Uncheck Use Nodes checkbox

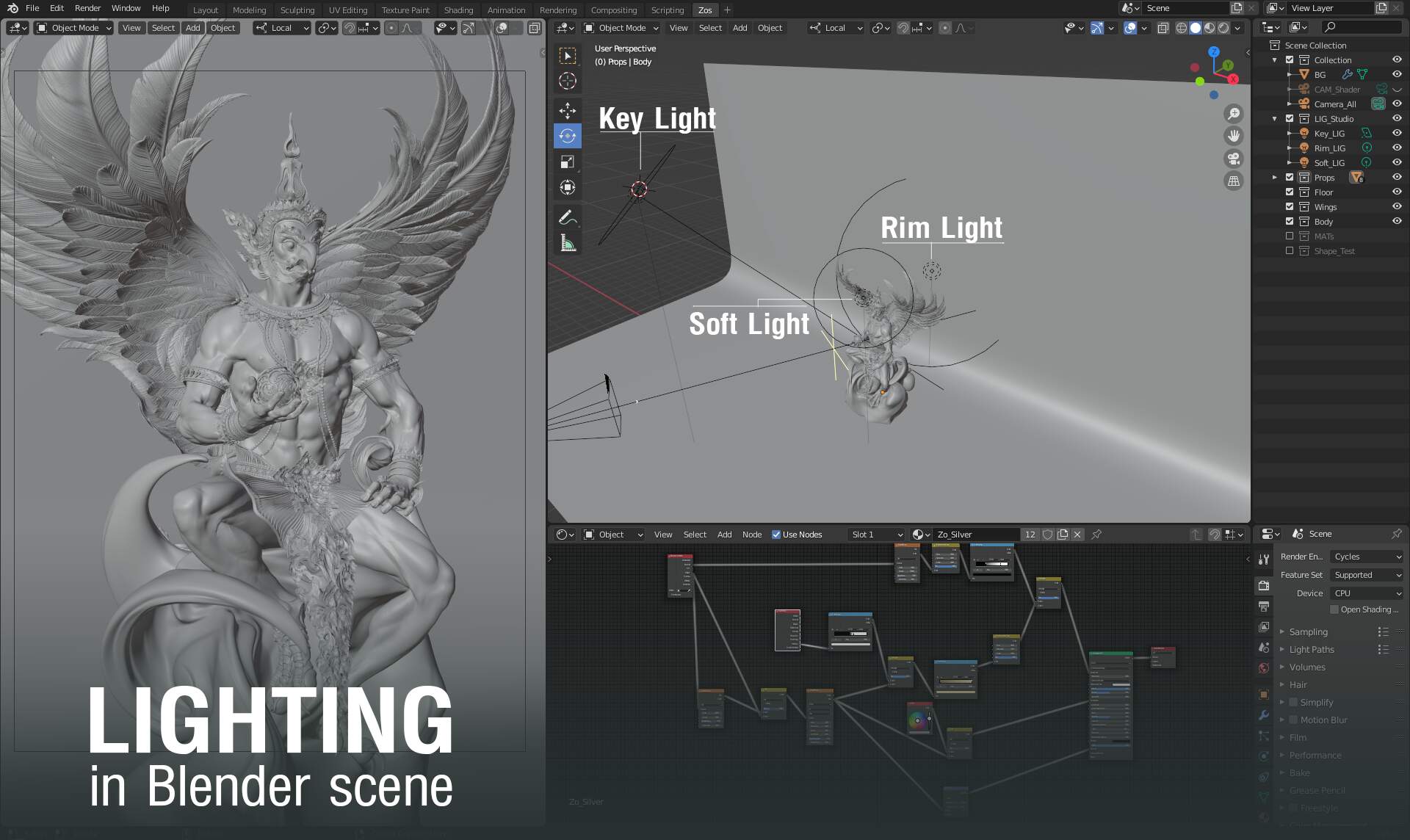click(776, 535)
